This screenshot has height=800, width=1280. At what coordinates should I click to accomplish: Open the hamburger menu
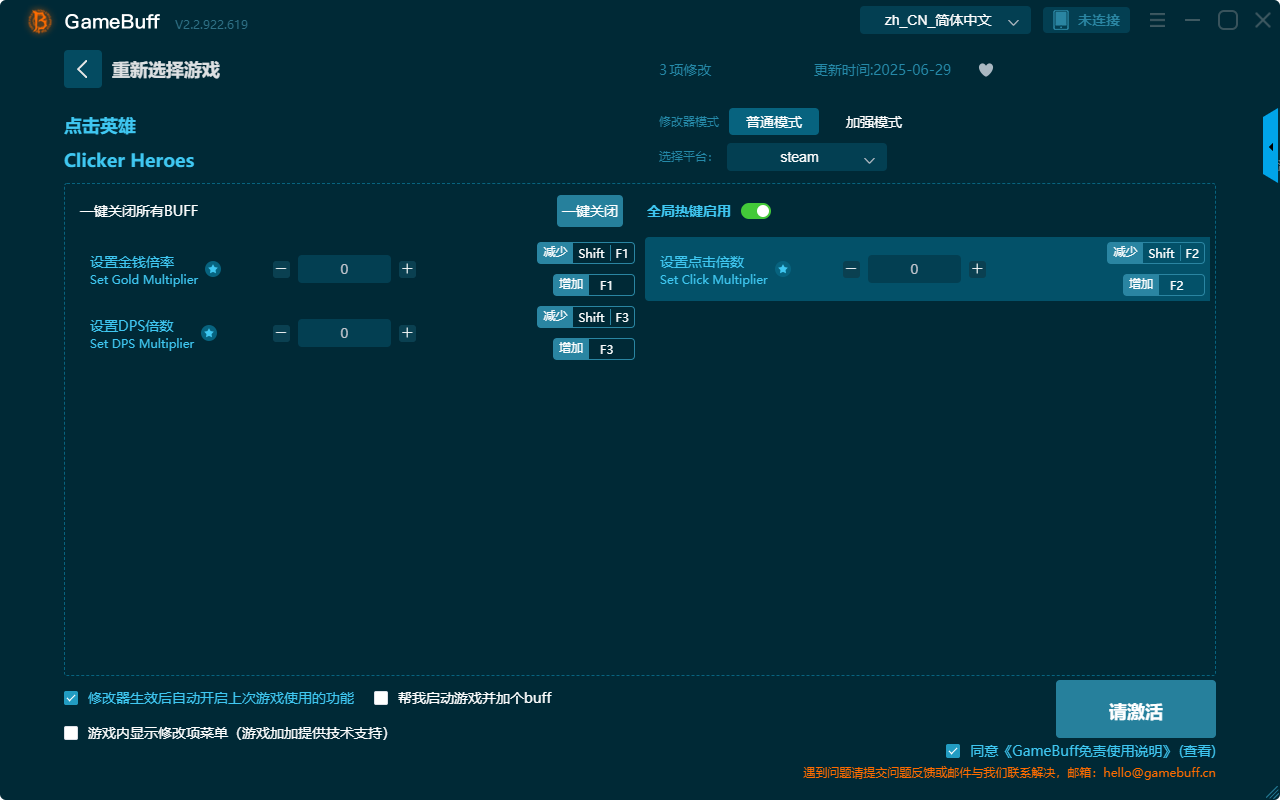pyautogui.click(x=1157, y=19)
